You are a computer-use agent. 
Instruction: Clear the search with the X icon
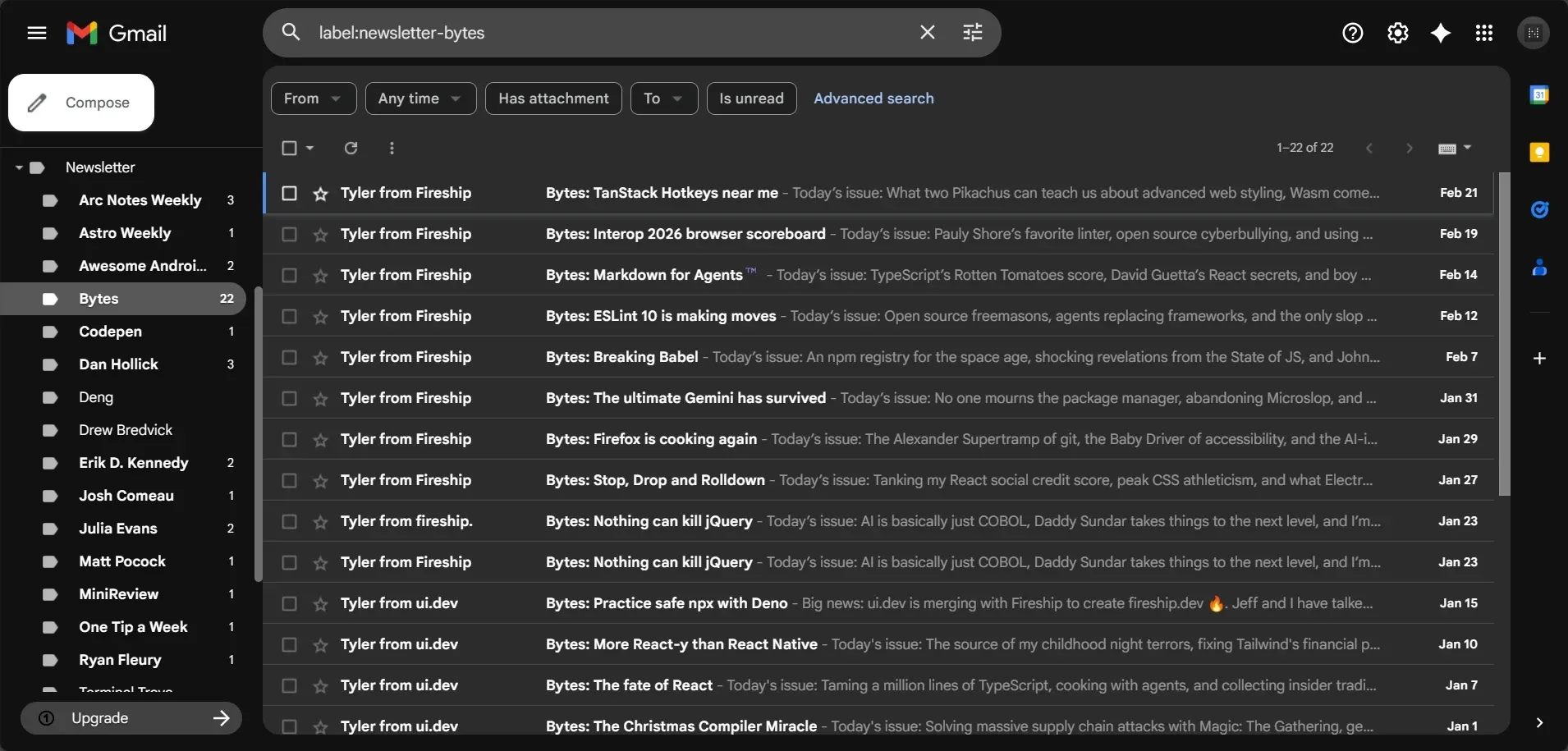pyautogui.click(x=927, y=32)
